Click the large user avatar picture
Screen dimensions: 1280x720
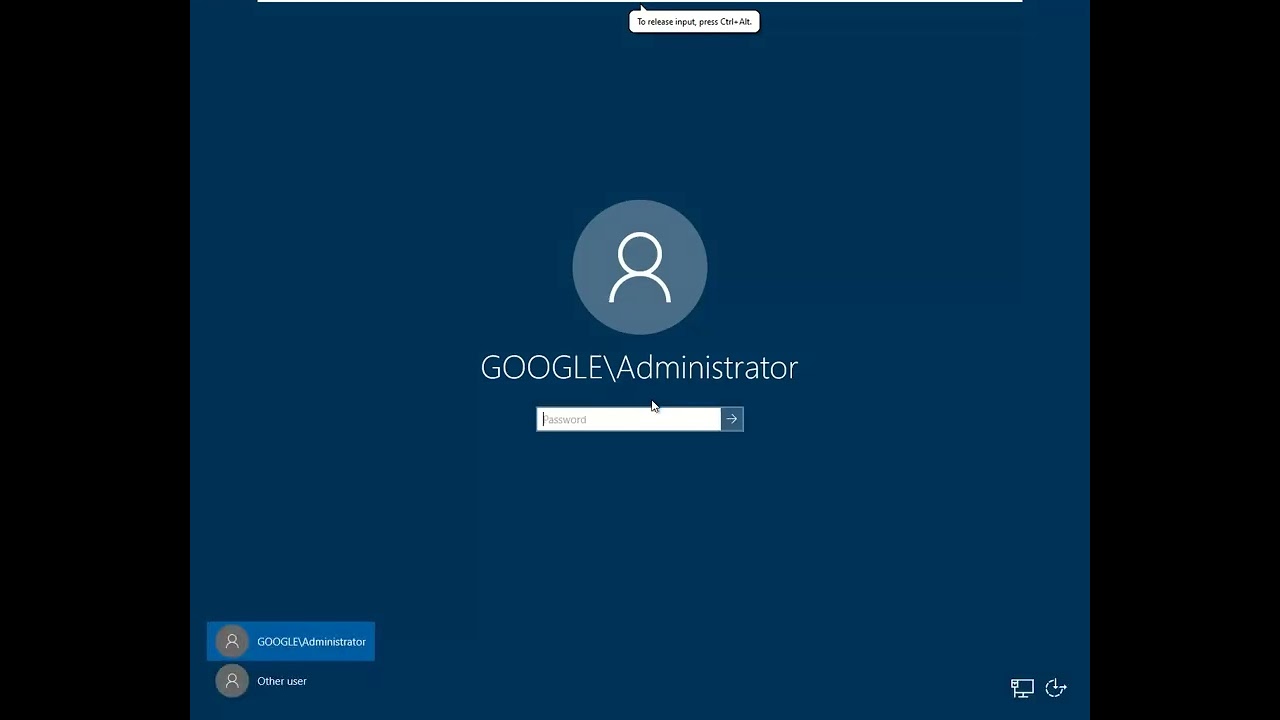(640, 267)
